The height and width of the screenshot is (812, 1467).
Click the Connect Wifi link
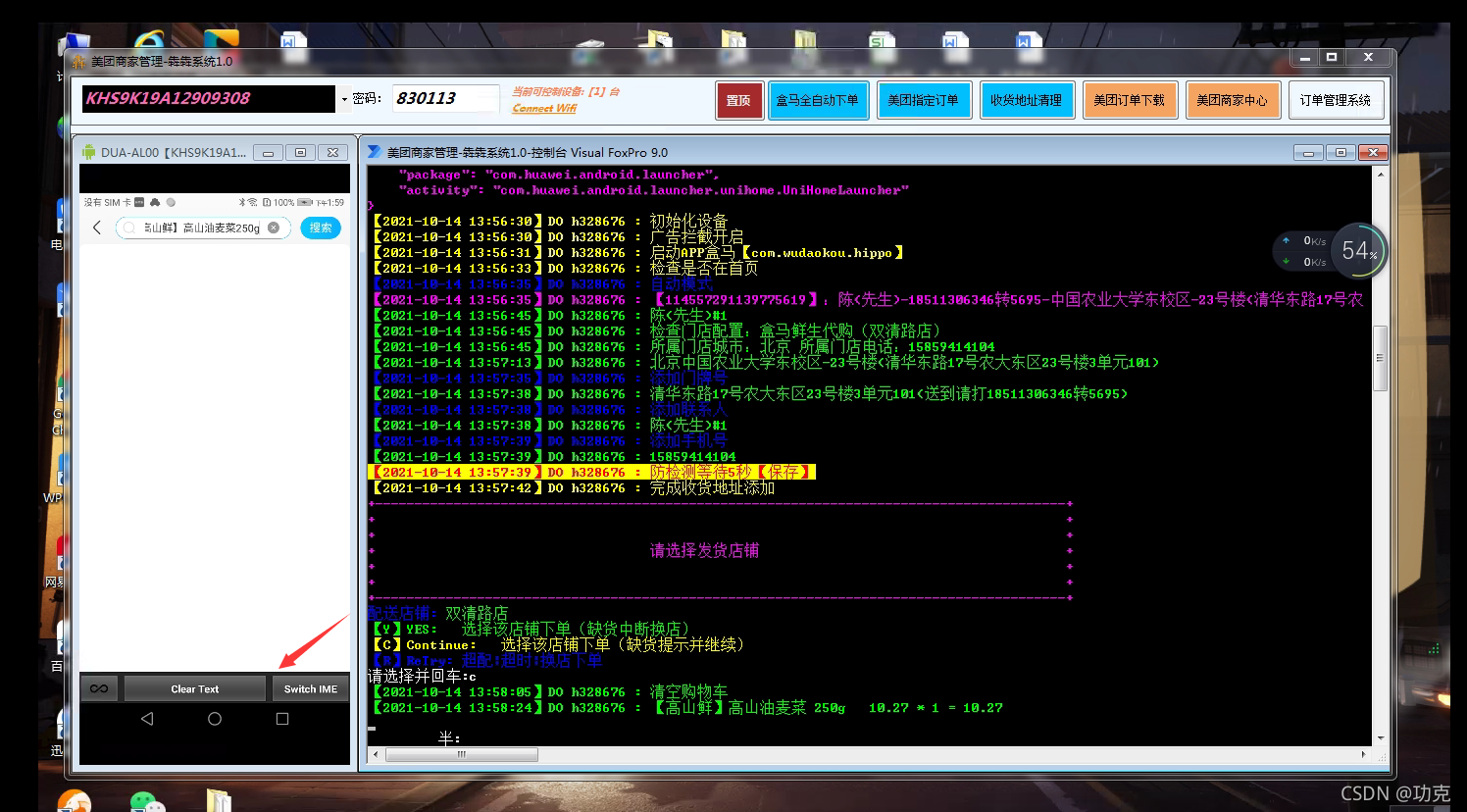click(544, 108)
